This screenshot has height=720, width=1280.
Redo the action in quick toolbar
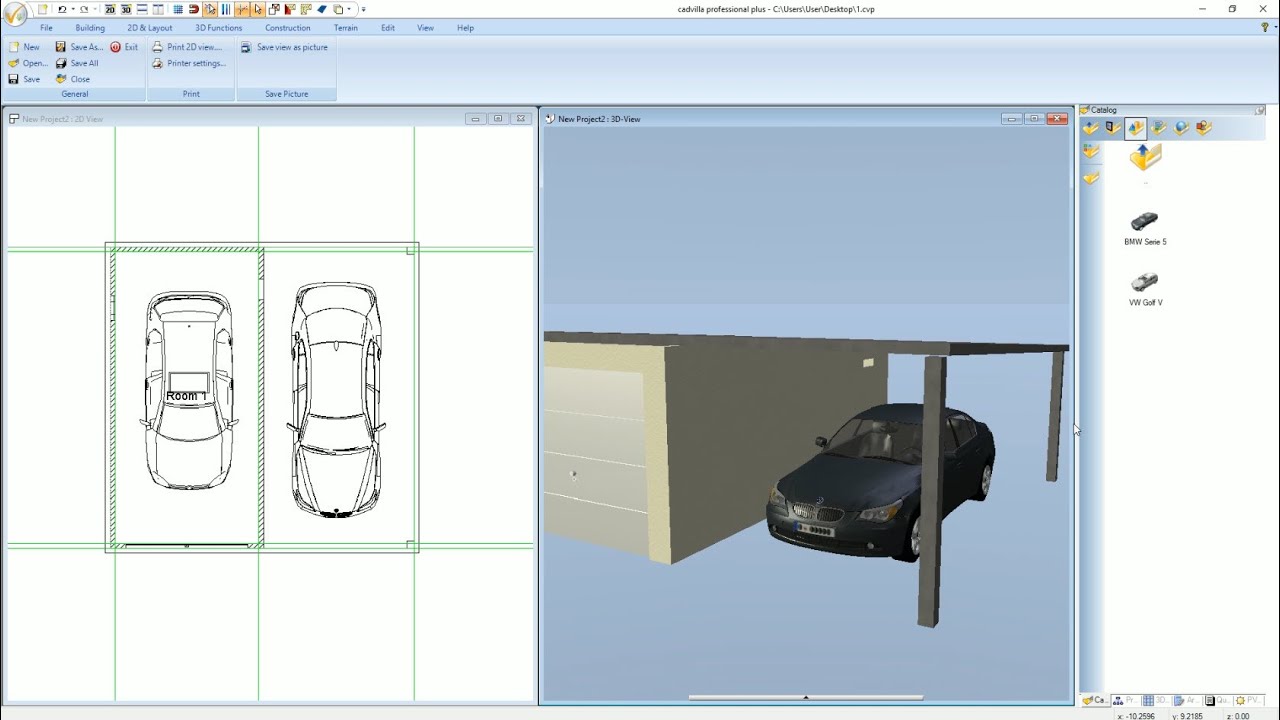84,9
